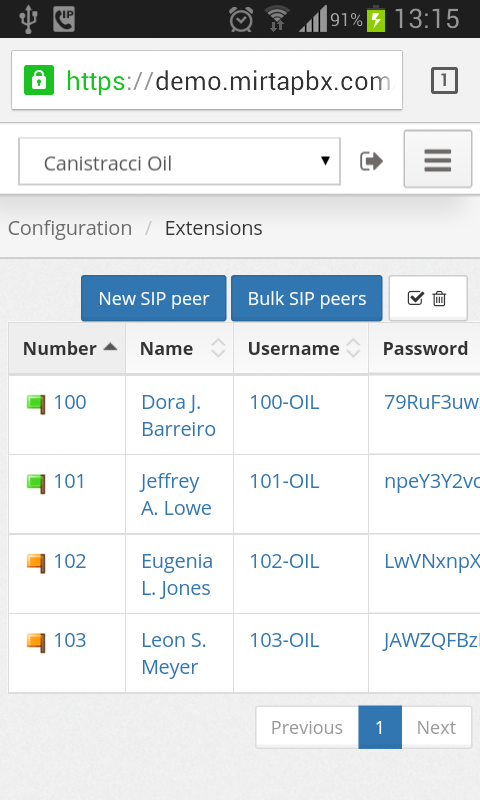480x800 pixels.
Task: Tap the green SSL padlock icon
Action: point(39,80)
